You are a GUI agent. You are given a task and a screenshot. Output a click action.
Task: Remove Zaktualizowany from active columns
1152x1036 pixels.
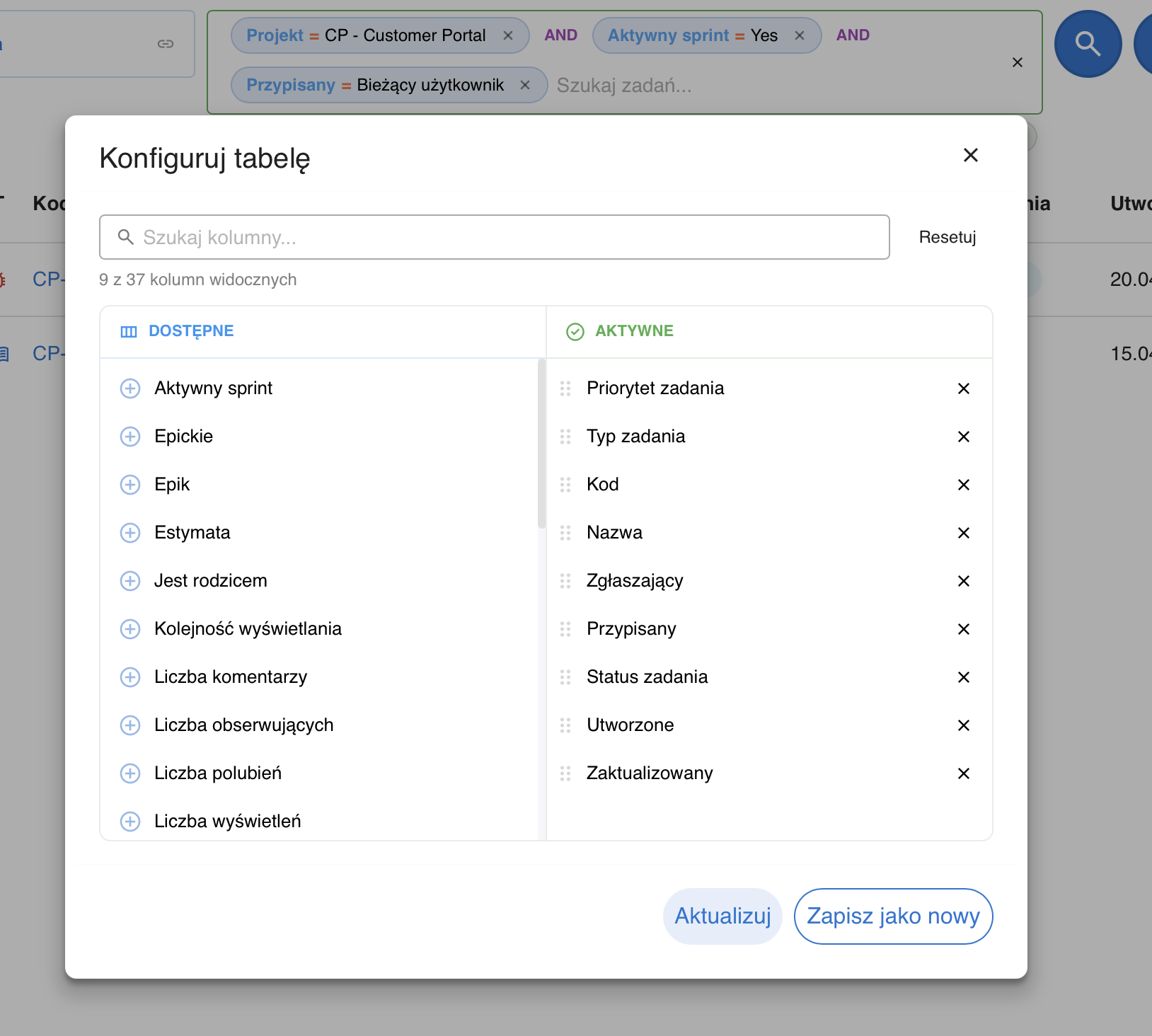tap(964, 773)
